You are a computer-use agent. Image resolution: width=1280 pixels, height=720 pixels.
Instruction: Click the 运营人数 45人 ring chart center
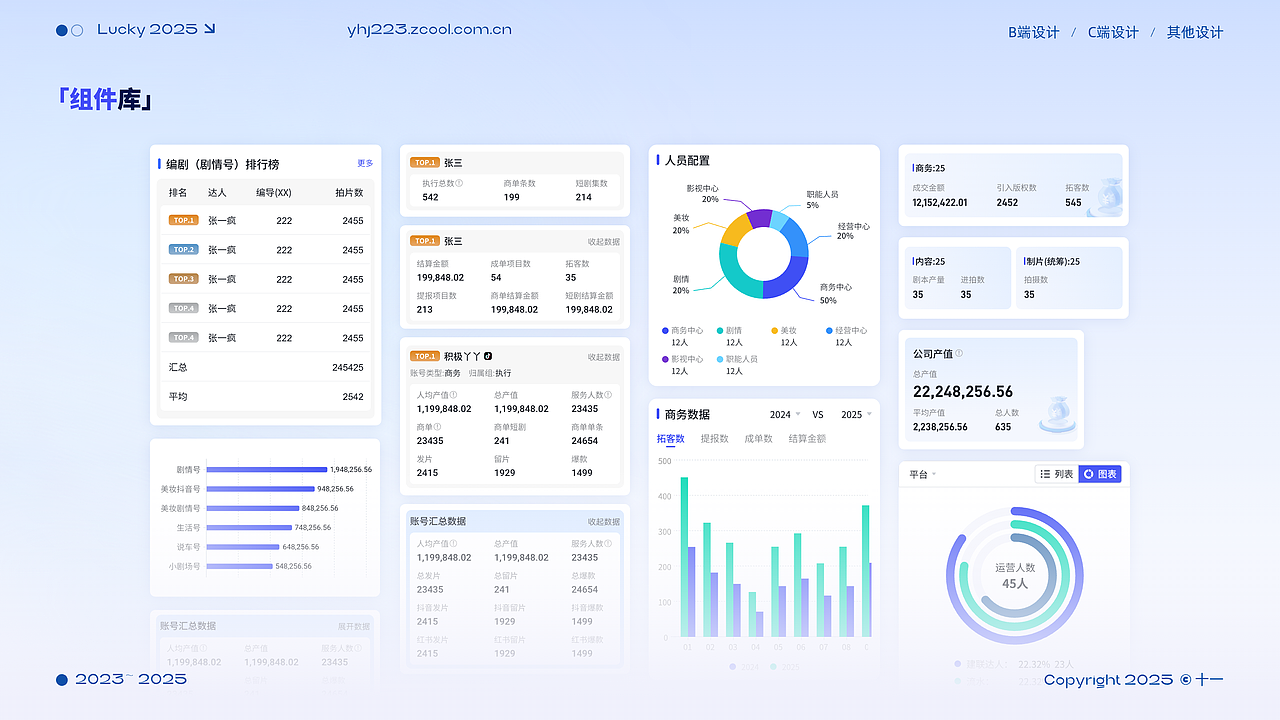1015,575
